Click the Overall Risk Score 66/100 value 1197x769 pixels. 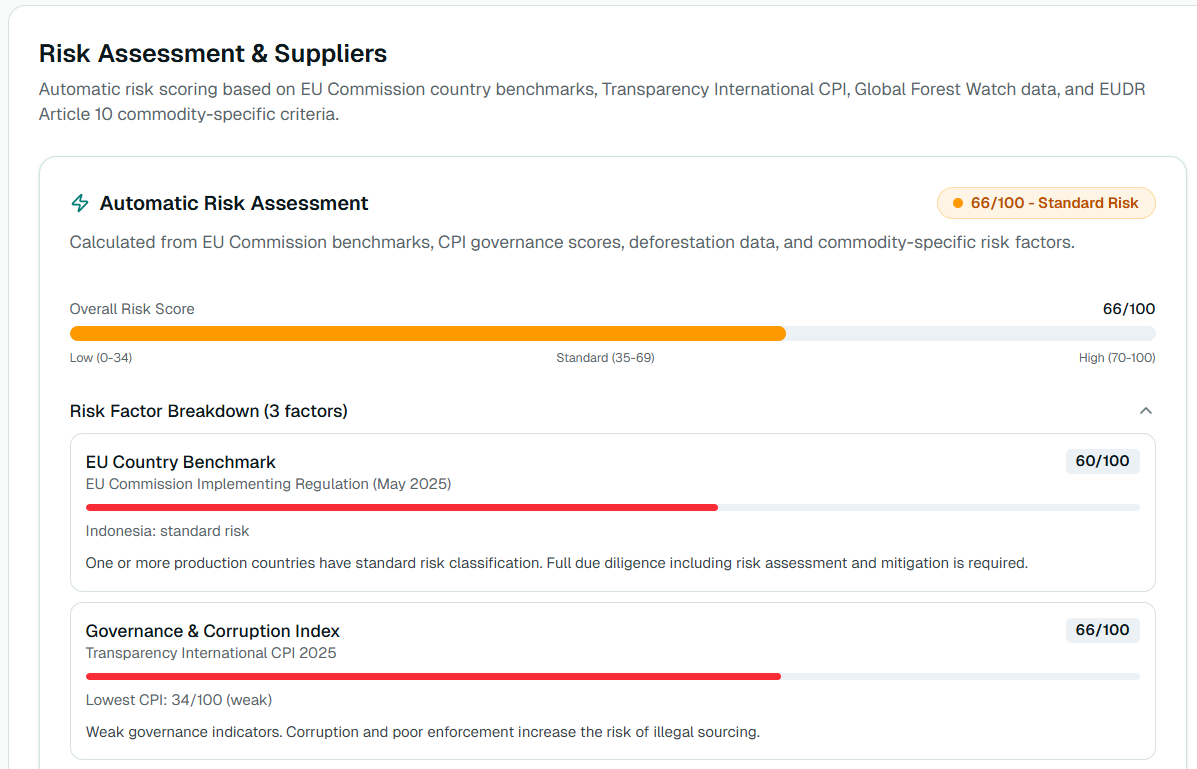pos(1129,309)
